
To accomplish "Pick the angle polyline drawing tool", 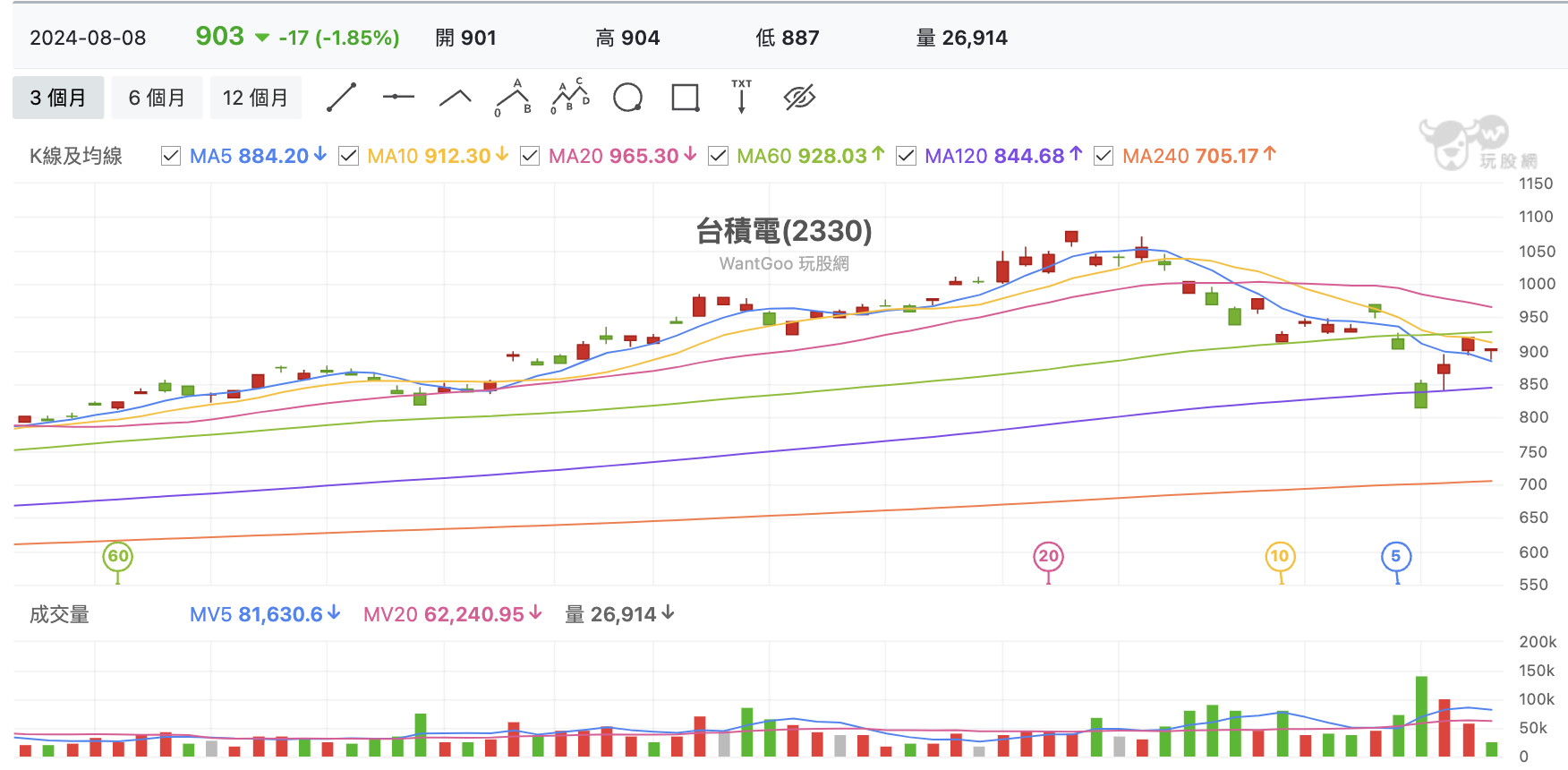I will [456, 98].
